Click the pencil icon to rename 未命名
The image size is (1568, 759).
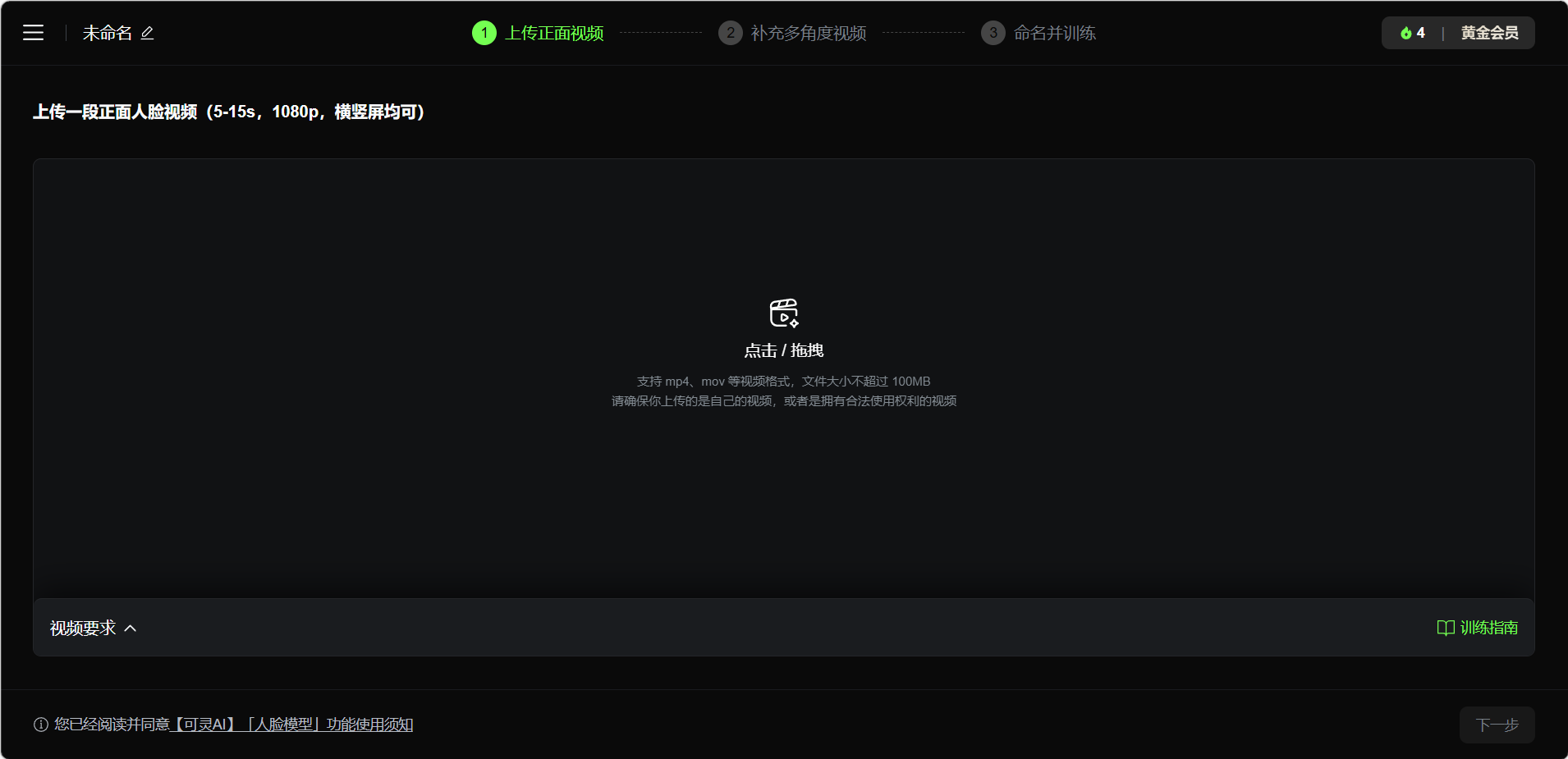pyautogui.click(x=148, y=33)
